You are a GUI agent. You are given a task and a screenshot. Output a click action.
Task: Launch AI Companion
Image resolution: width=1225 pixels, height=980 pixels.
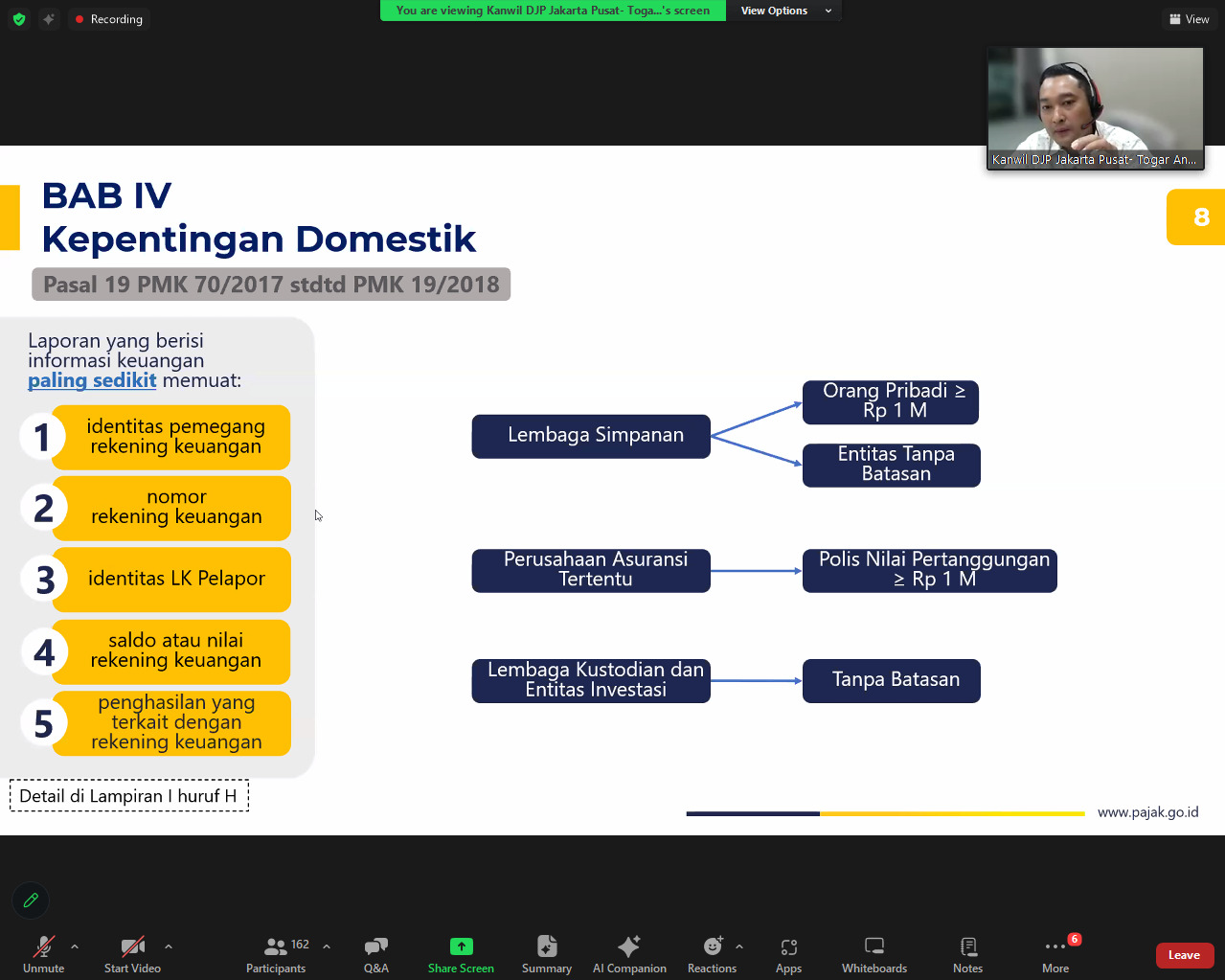click(x=629, y=954)
